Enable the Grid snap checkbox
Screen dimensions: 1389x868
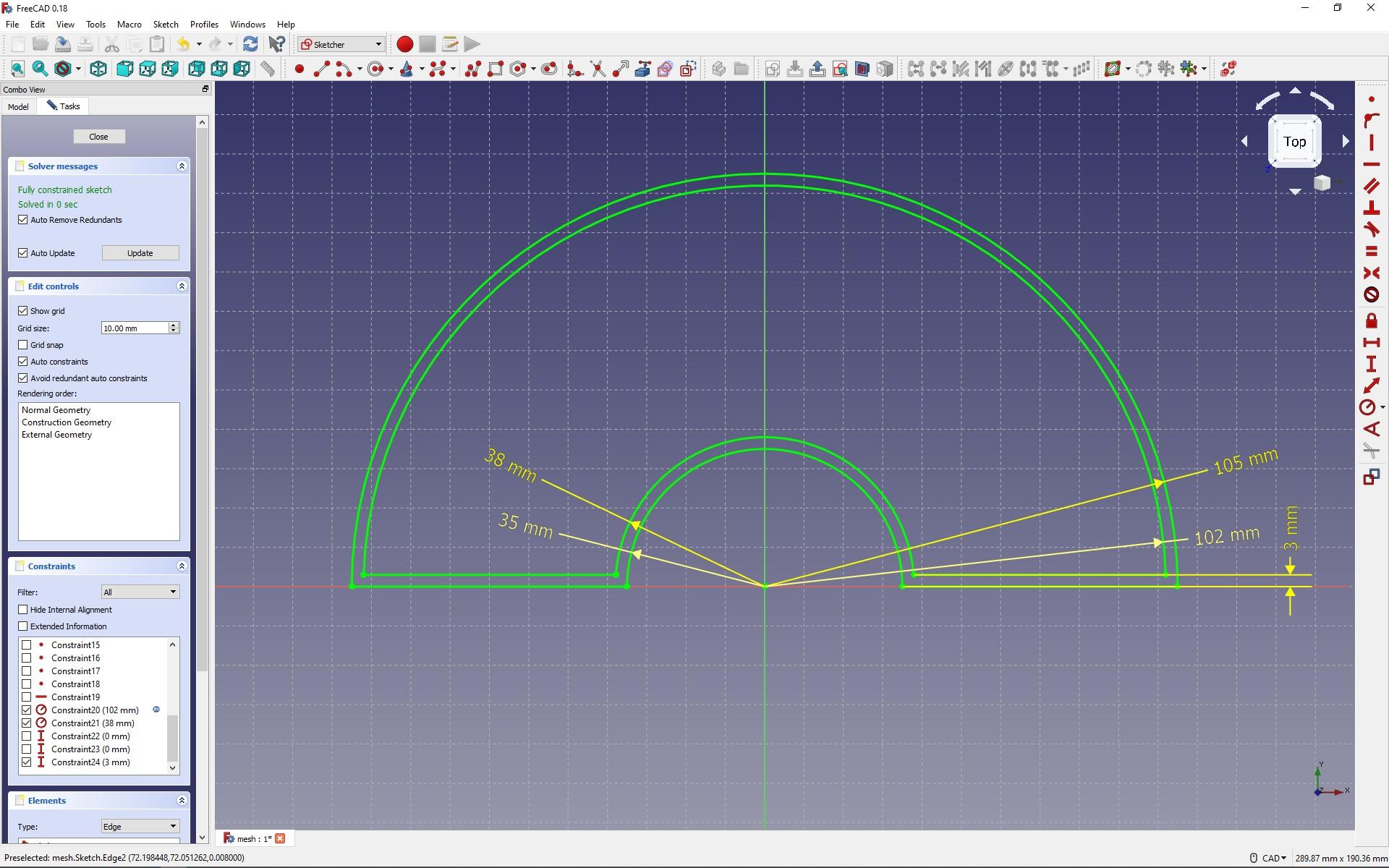coord(23,345)
